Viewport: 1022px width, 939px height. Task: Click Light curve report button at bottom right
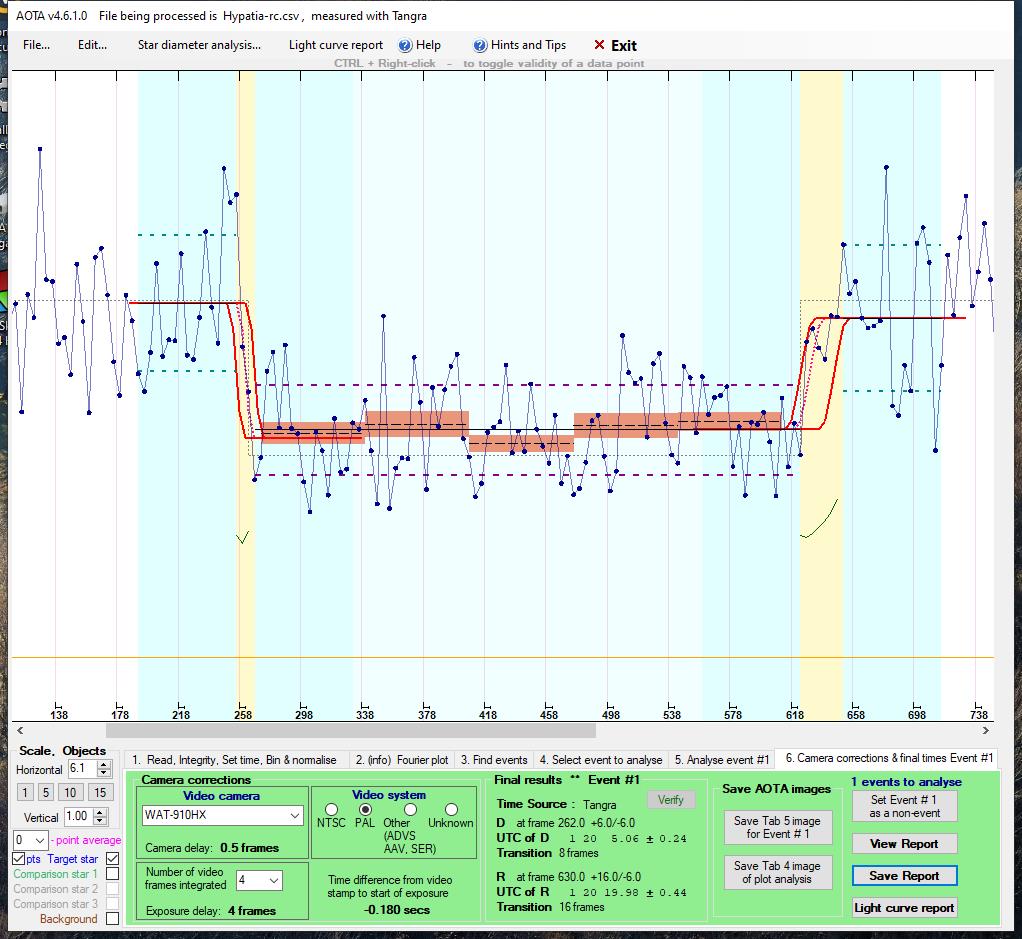click(905, 908)
